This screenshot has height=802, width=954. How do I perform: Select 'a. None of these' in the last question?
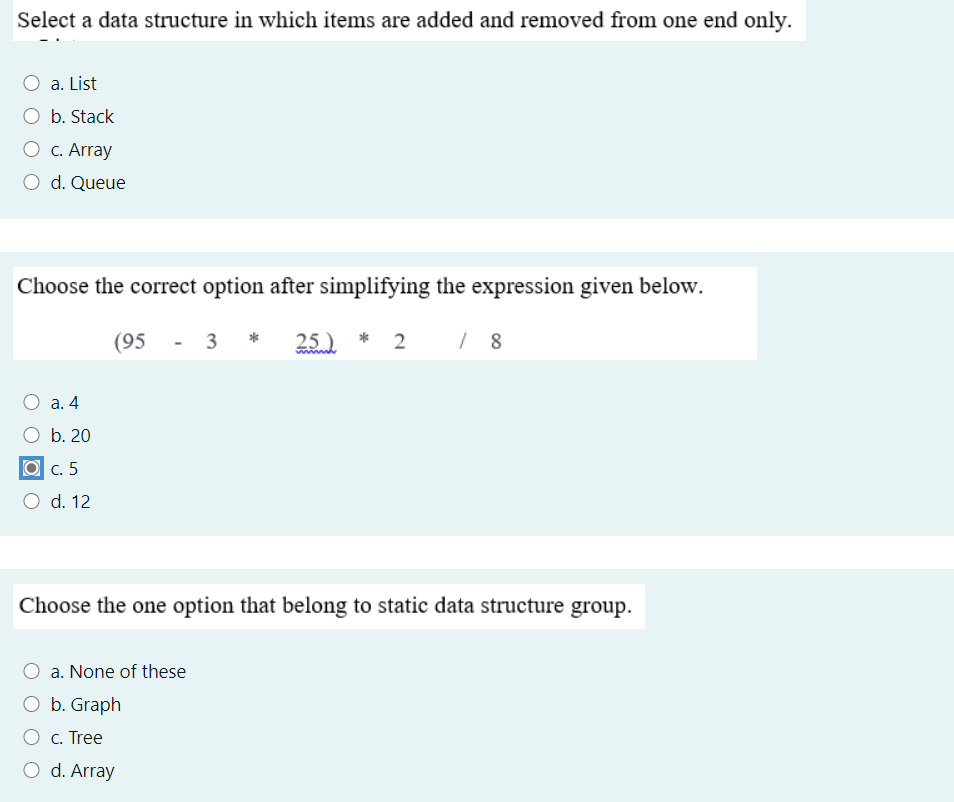(31, 670)
